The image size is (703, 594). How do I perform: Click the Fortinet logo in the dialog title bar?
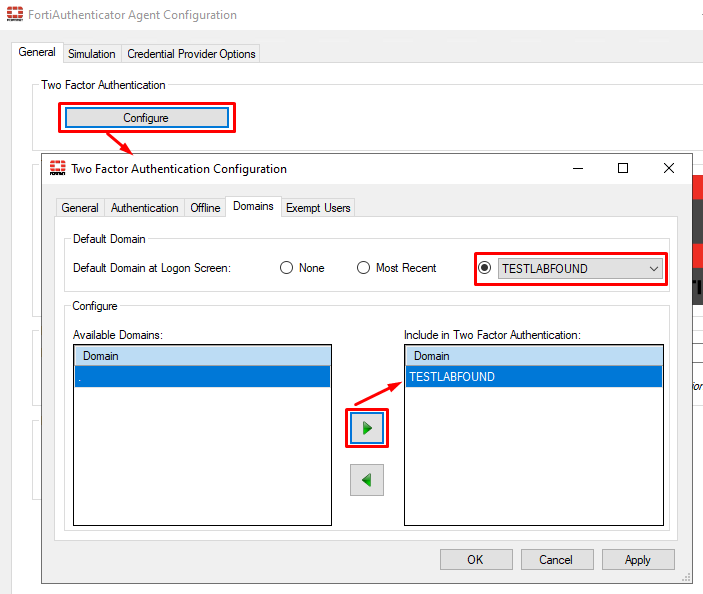pos(57,168)
